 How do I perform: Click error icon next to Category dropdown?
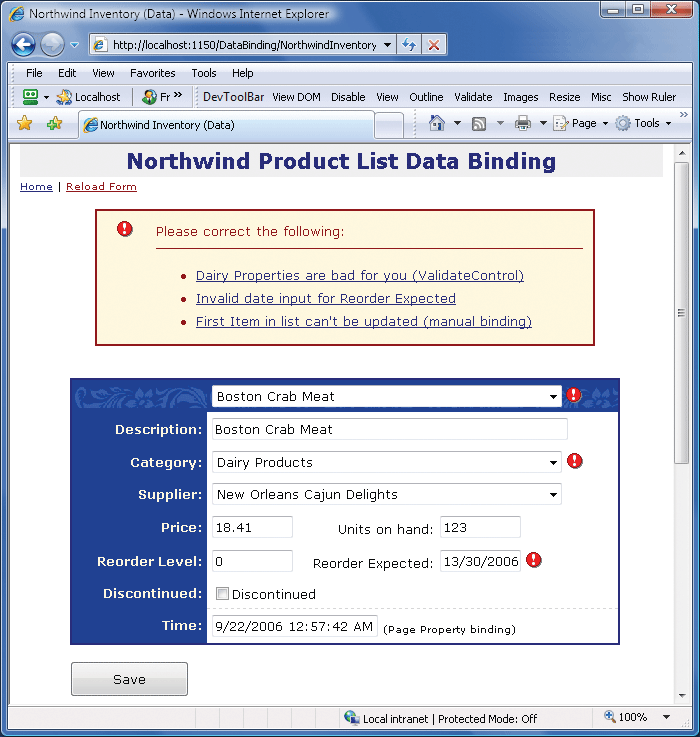[574, 461]
